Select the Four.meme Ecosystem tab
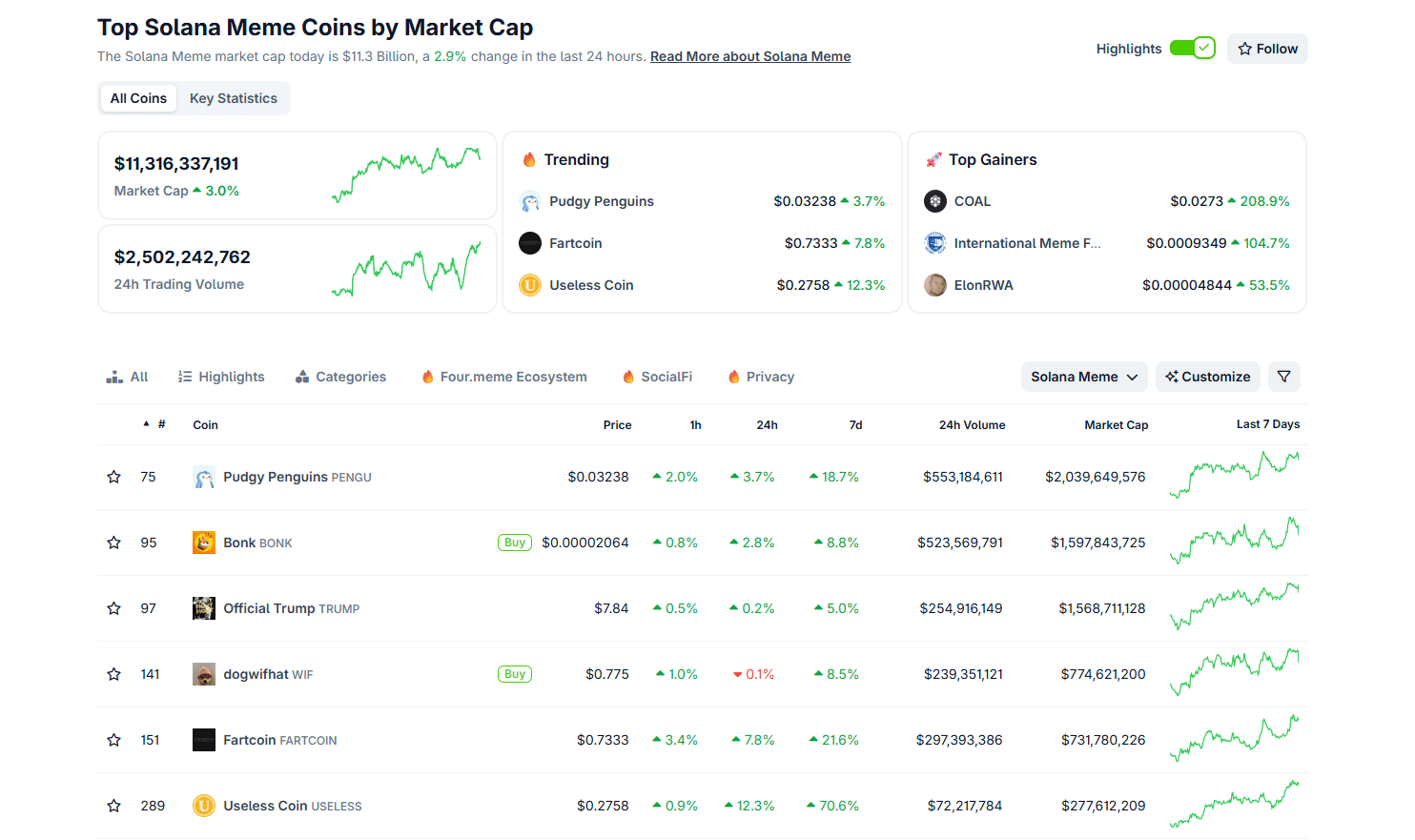1415x840 pixels. pyautogui.click(x=504, y=377)
